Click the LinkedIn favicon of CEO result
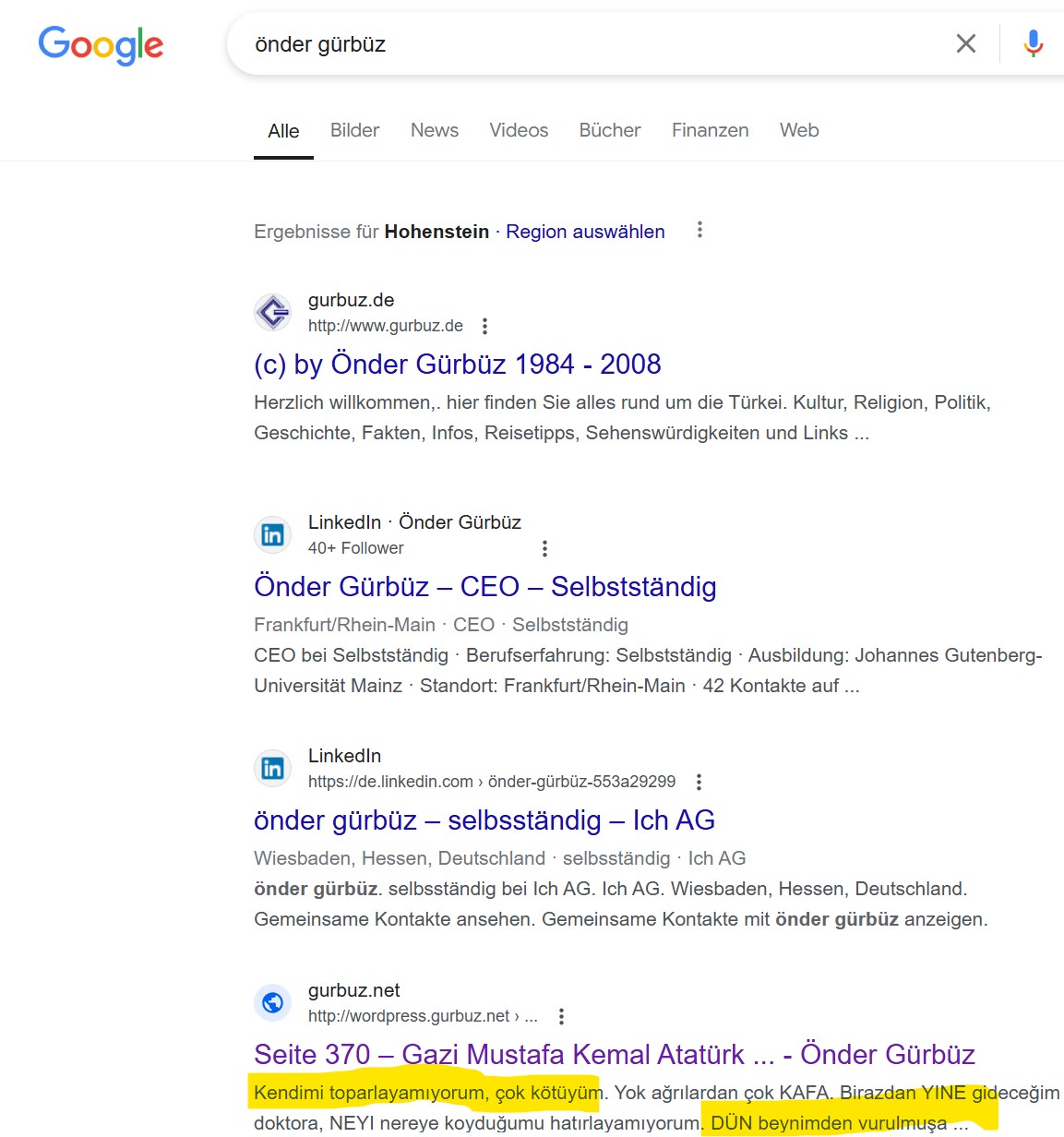The height and width of the screenshot is (1137, 1064). tap(272, 534)
